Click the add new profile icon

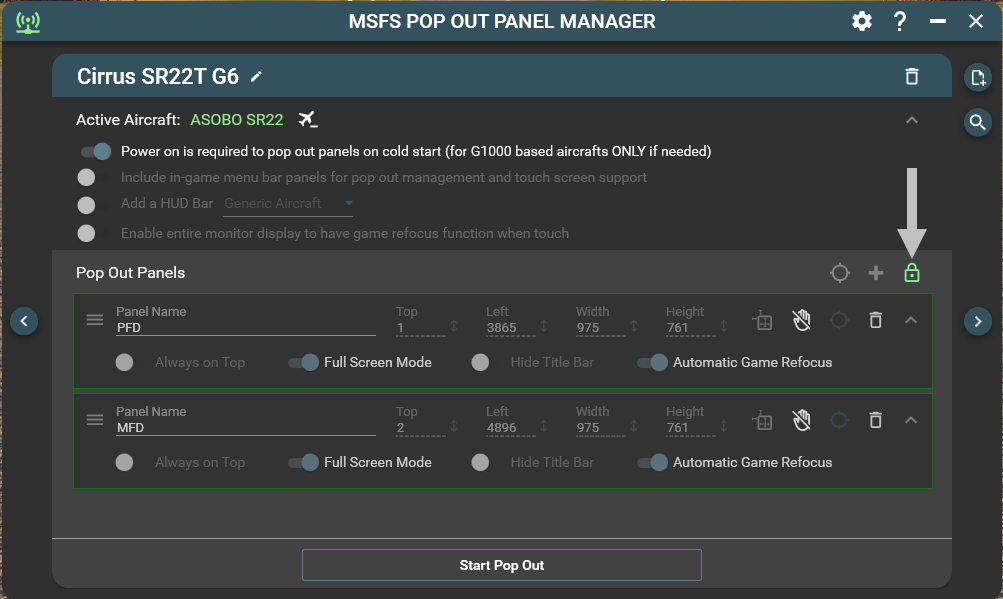click(977, 78)
